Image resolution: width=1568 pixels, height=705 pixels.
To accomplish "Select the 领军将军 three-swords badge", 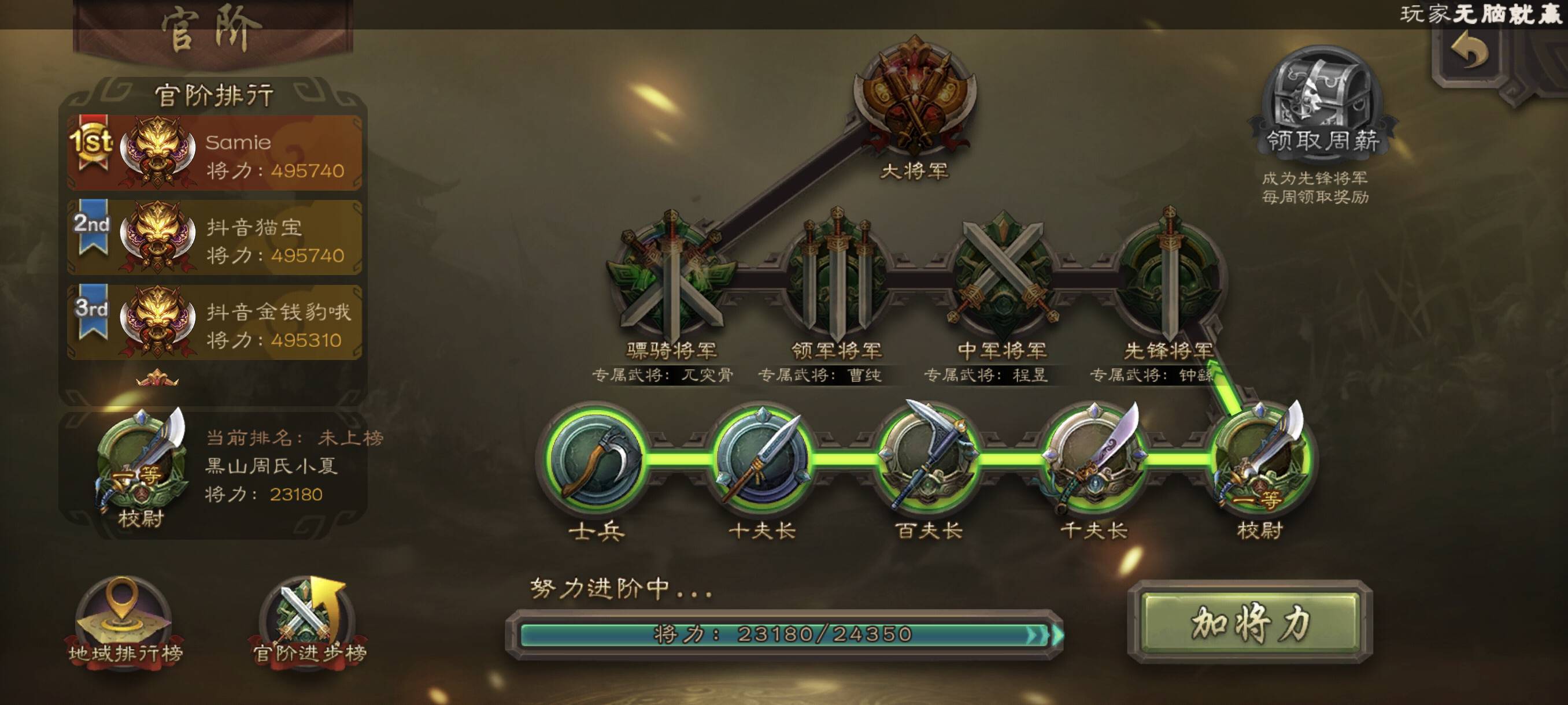I will click(837, 275).
